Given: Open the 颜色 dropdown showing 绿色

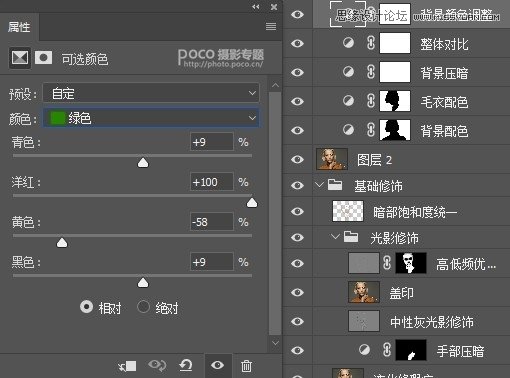Looking at the screenshot, I should coord(151,118).
